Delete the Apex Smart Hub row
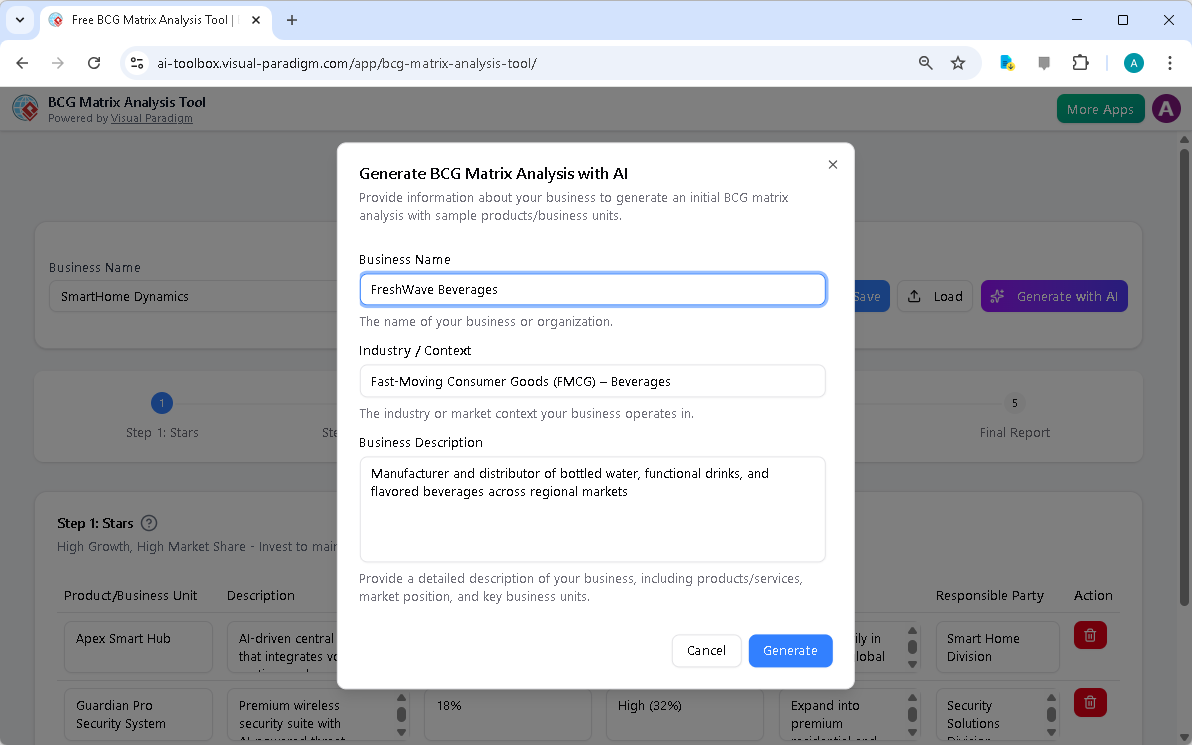 click(1090, 635)
